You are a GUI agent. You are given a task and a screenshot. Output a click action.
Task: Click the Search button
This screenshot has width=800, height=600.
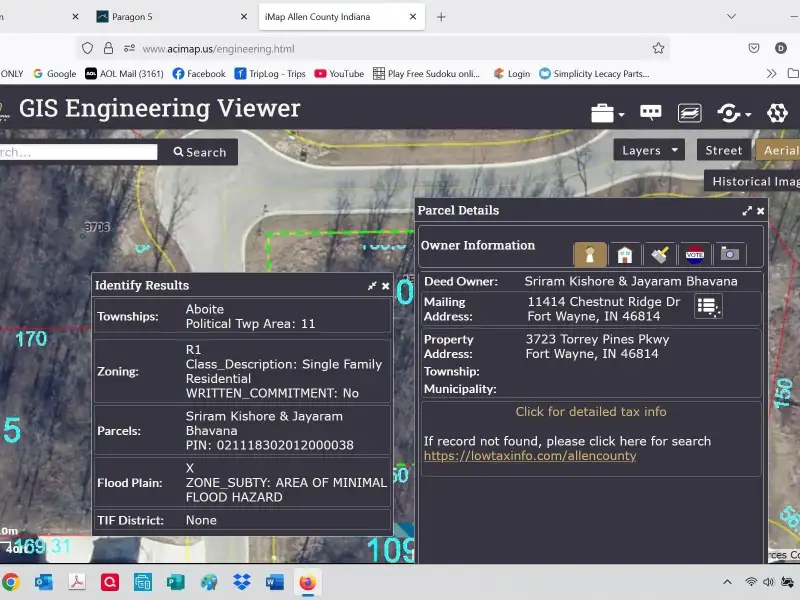tap(199, 152)
